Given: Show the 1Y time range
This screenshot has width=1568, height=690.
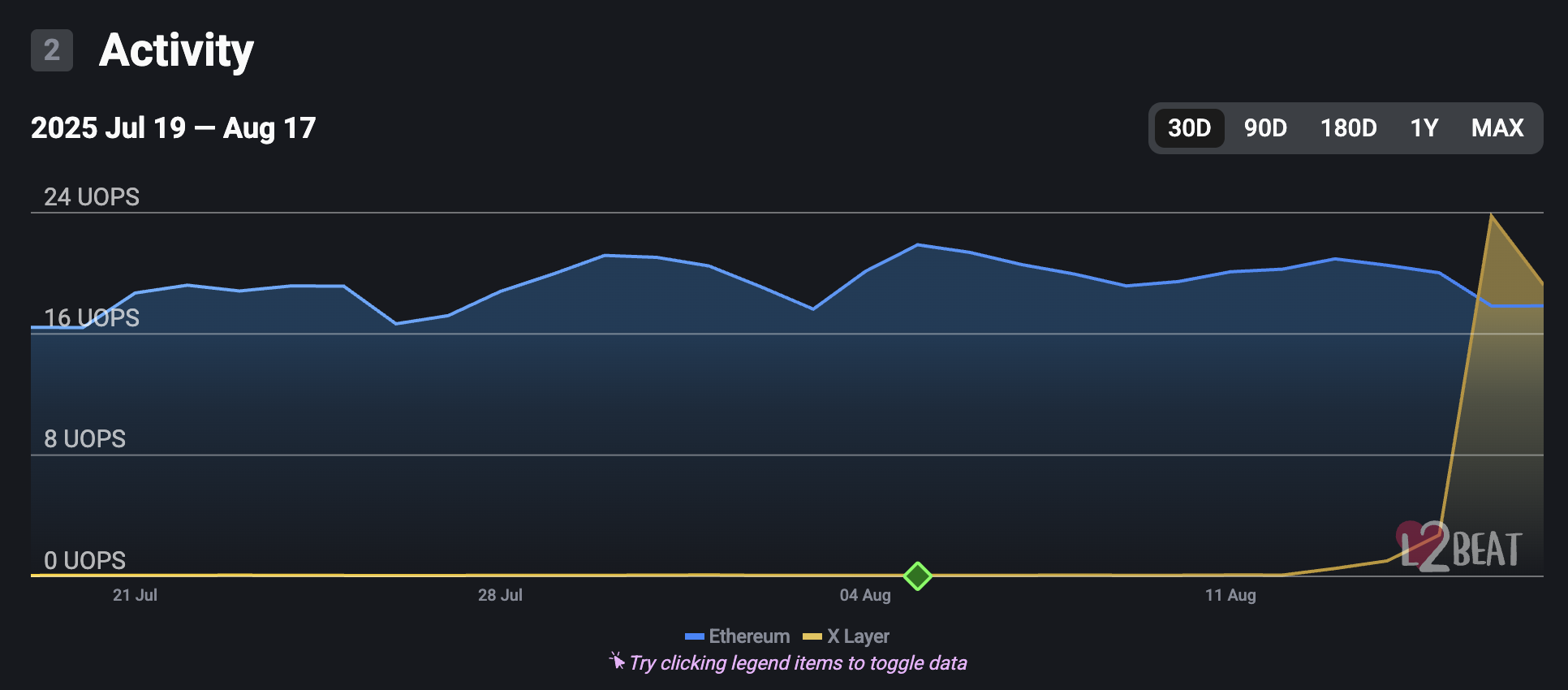Looking at the screenshot, I should [1424, 128].
